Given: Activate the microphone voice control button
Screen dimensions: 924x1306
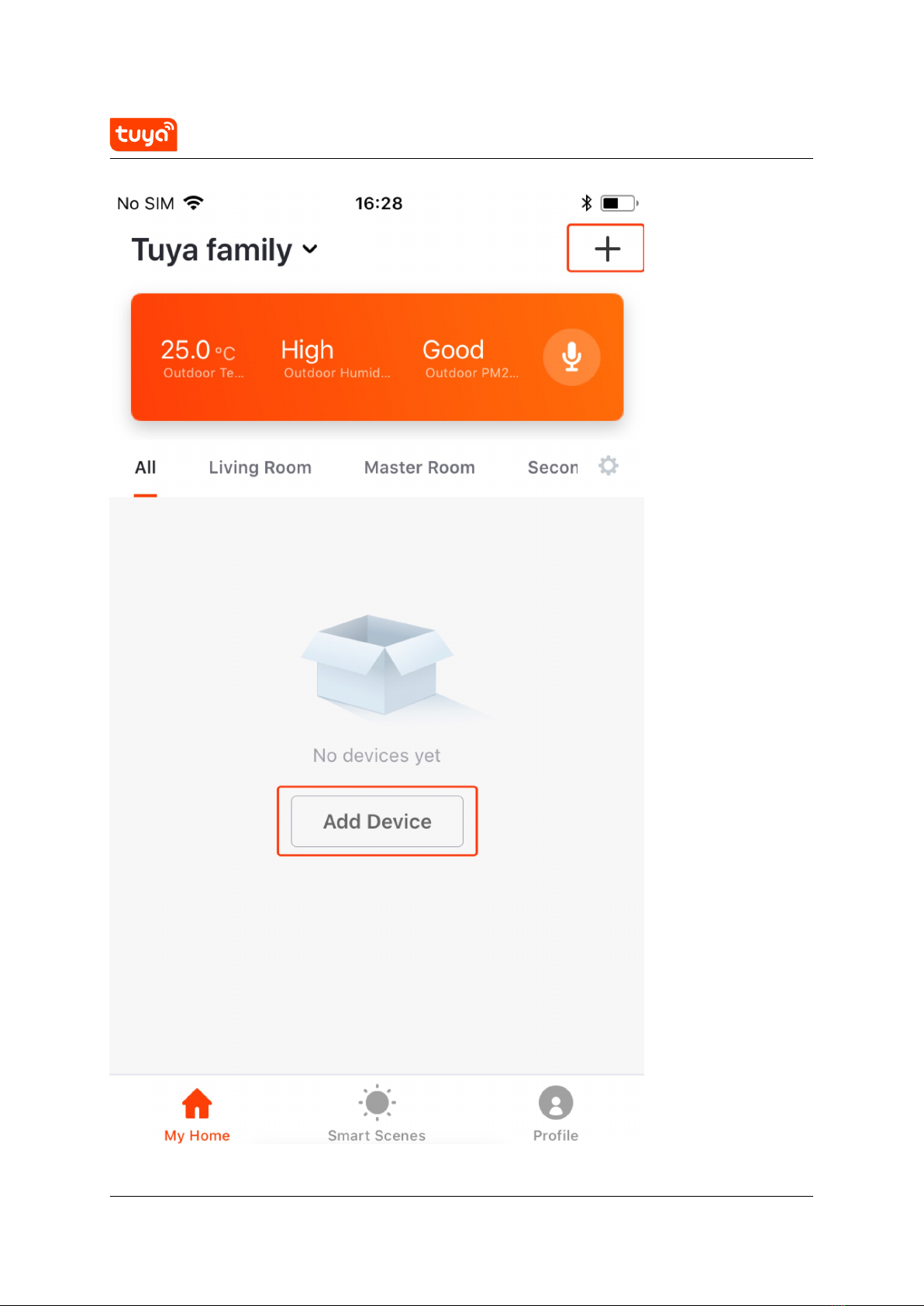Looking at the screenshot, I should pyautogui.click(x=571, y=357).
